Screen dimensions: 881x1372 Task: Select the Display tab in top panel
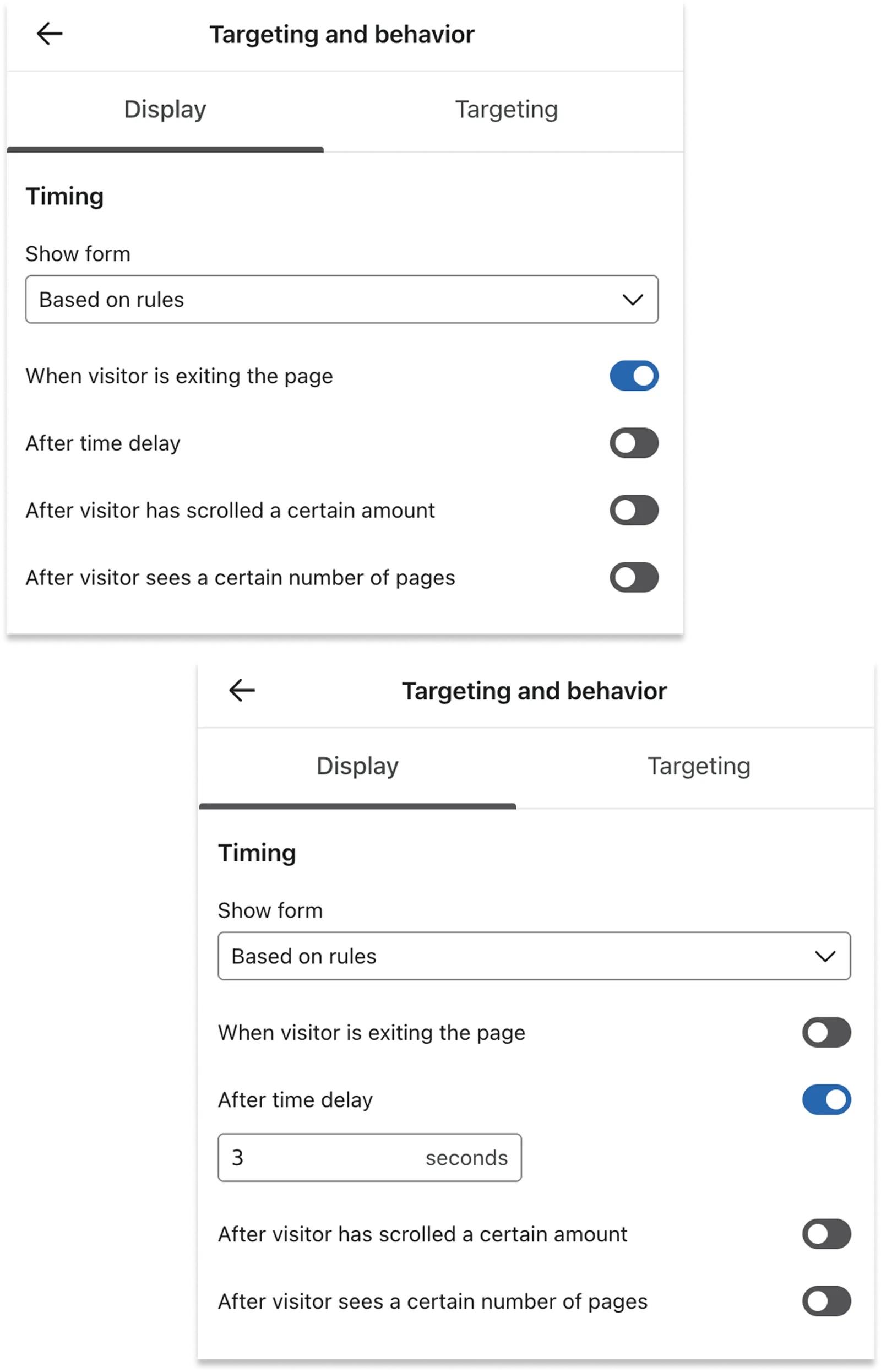pyautogui.click(x=165, y=110)
